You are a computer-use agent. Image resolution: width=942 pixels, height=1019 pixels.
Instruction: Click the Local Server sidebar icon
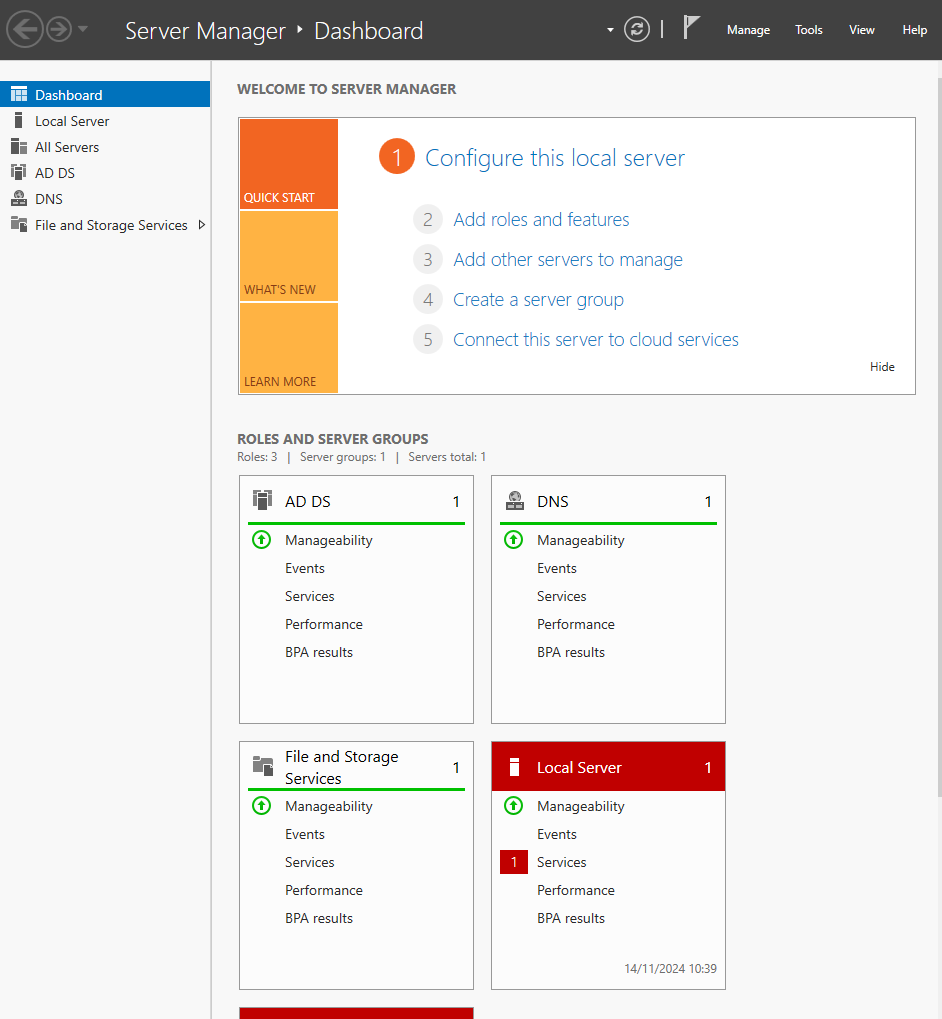click(19, 120)
